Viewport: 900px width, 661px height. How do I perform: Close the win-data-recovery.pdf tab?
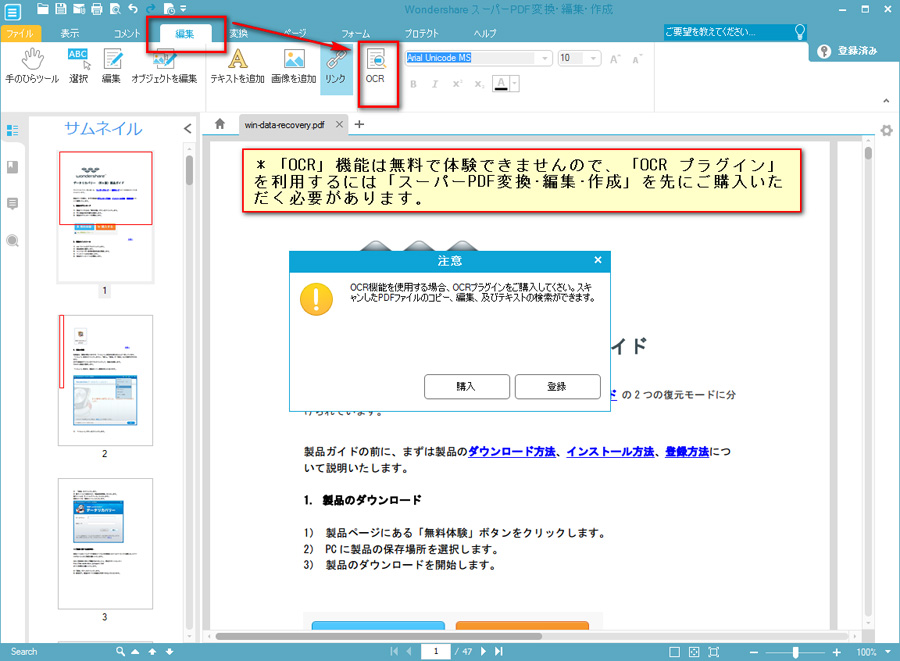[x=339, y=124]
